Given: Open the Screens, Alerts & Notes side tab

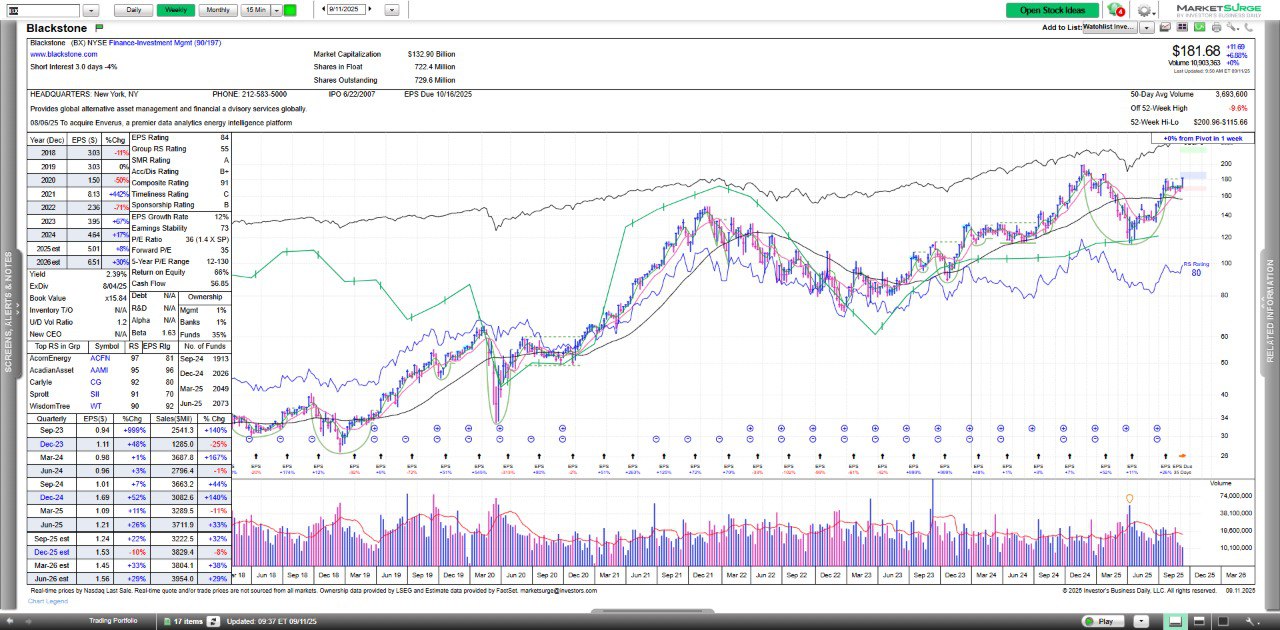Looking at the screenshot, I should click(x=8, y=310).
